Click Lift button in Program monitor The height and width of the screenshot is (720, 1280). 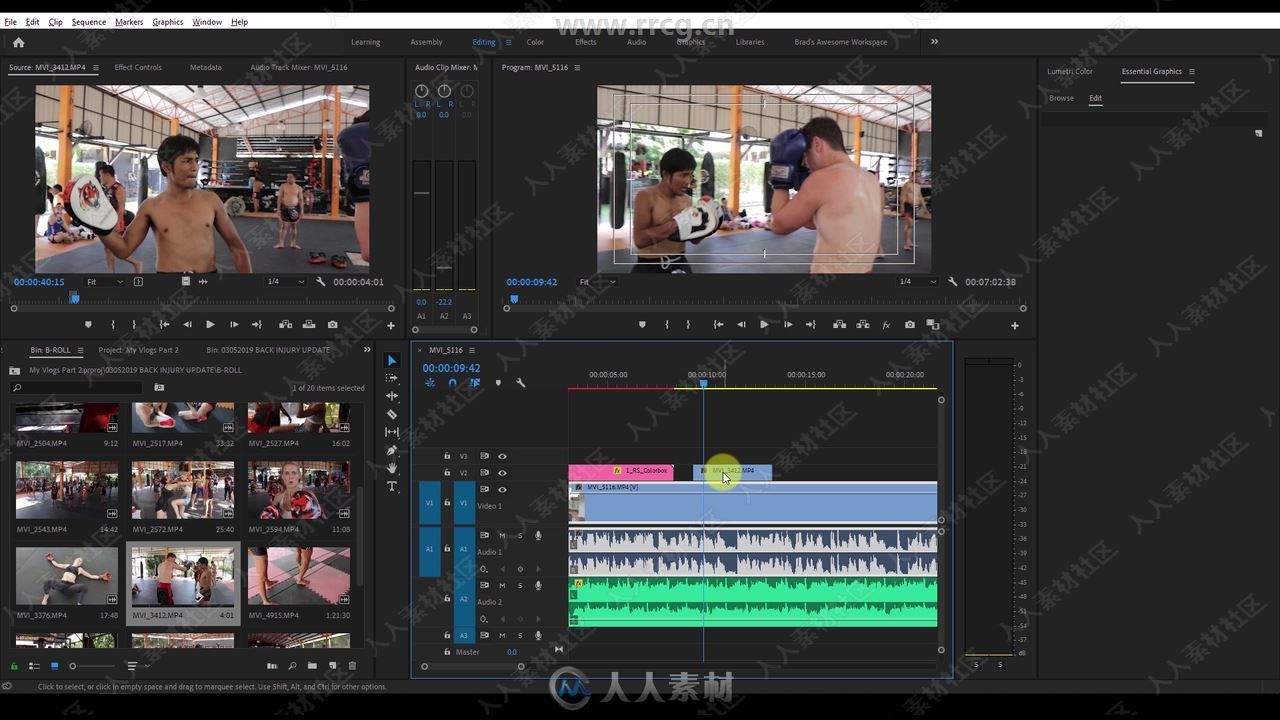click(x=839, y=324)
